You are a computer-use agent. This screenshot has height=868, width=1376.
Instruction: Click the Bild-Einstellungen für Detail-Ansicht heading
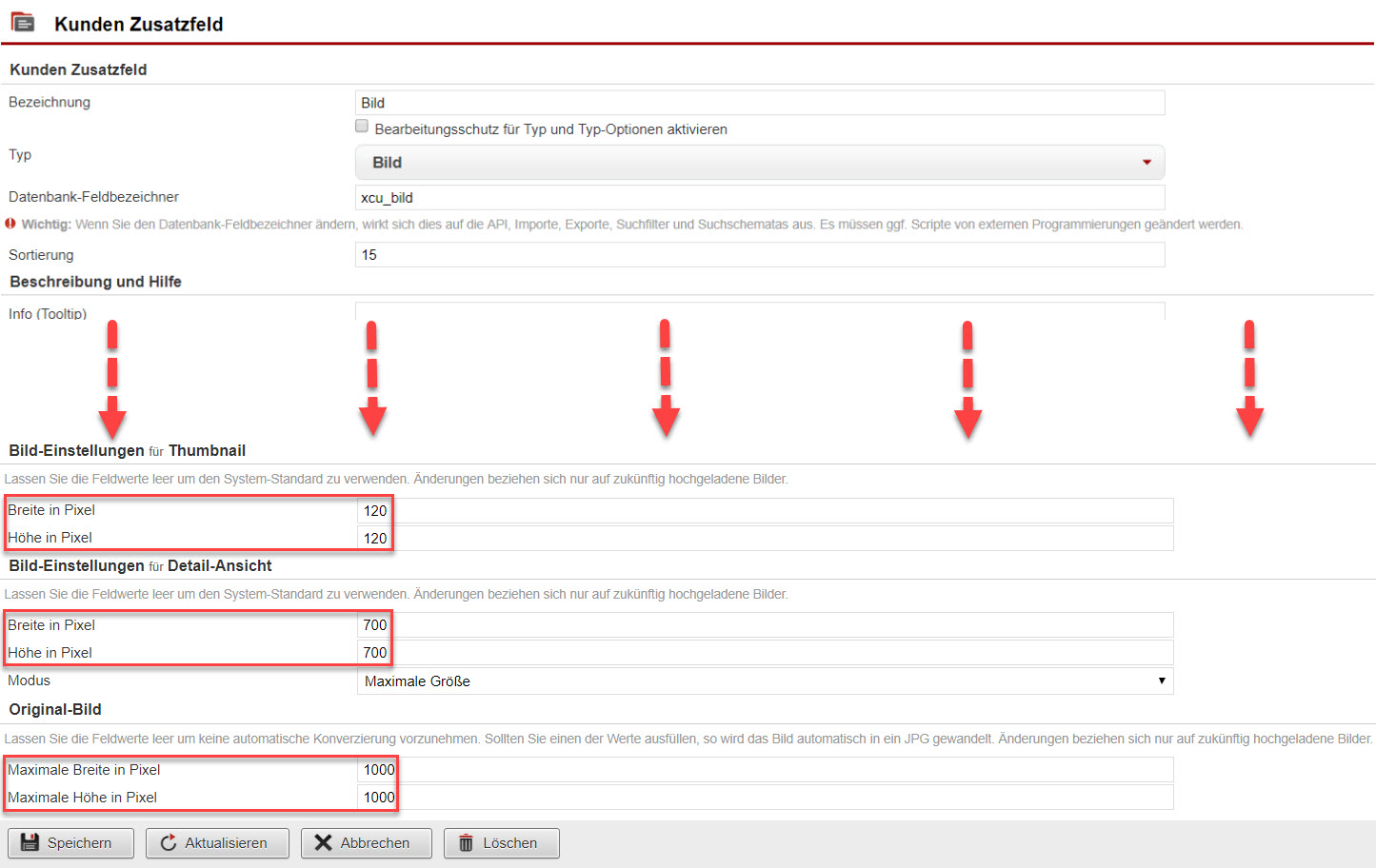point(140,565)
